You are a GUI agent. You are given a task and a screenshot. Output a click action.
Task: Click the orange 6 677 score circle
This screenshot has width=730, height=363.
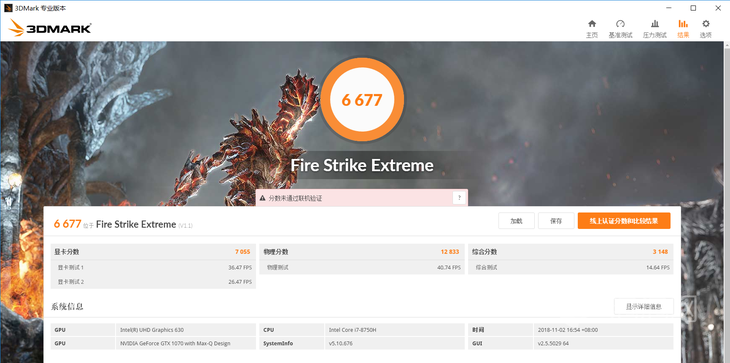click(x=362, y=100)
